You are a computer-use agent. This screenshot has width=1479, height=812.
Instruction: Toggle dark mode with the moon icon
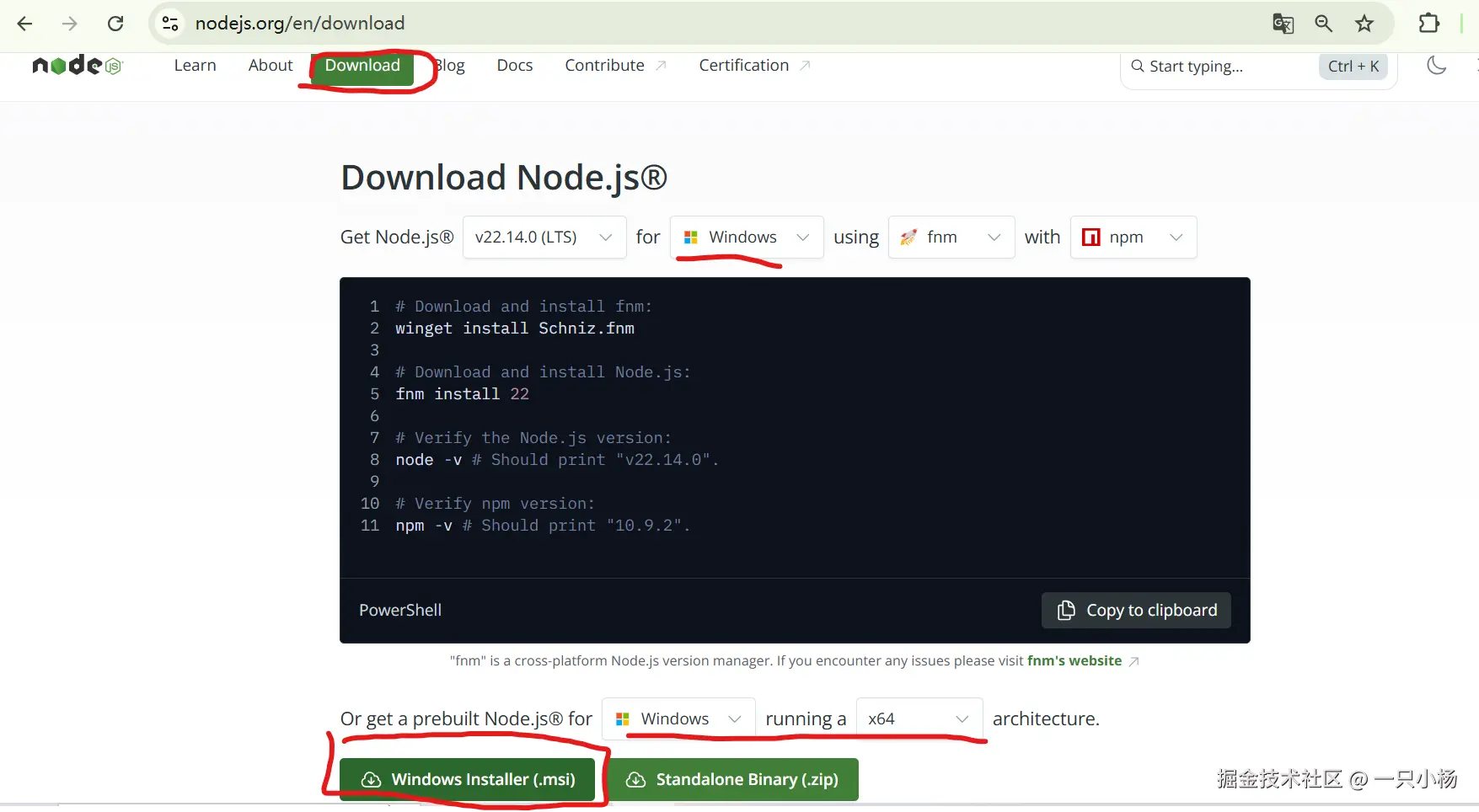tap(1437, 65)
